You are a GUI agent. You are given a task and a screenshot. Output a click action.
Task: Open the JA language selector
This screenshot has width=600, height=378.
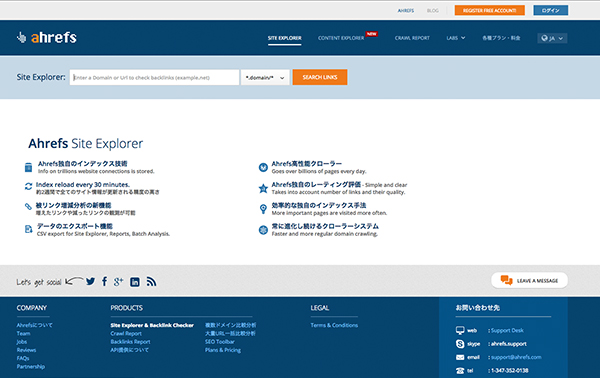[552, 38]
